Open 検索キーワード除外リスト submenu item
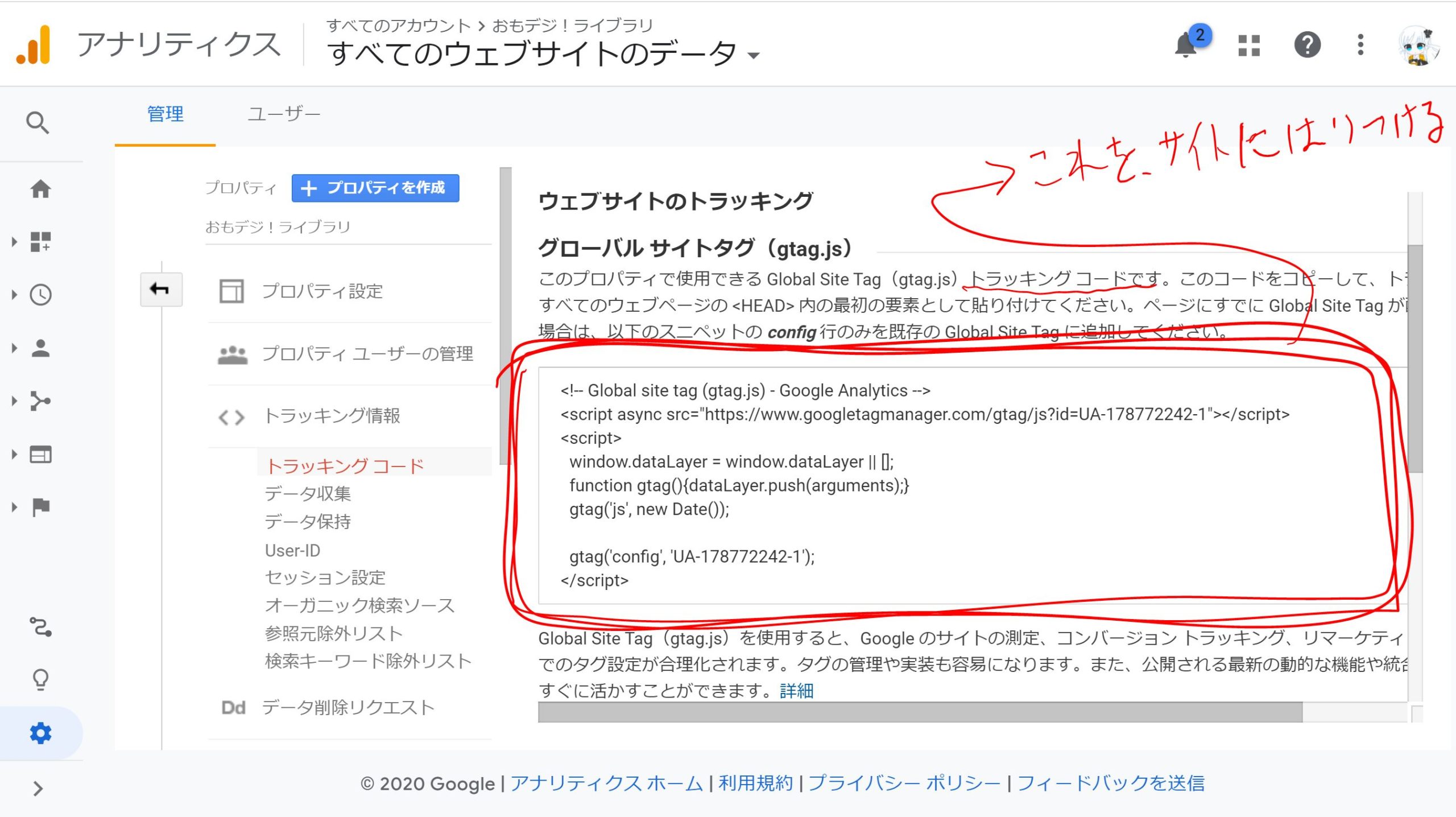This screenshot has width=1456, height=817. point(368,661)
